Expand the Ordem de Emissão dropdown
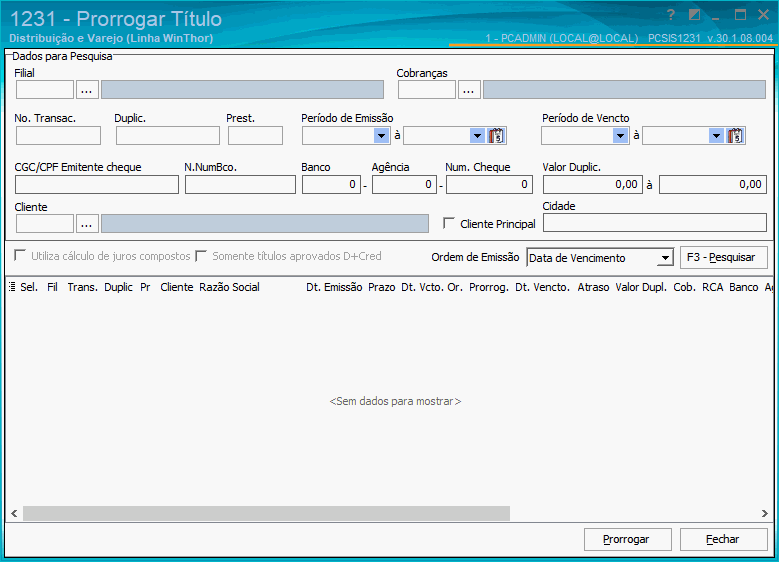This screenshot has width=779, height=562. [x=665, y=258]
